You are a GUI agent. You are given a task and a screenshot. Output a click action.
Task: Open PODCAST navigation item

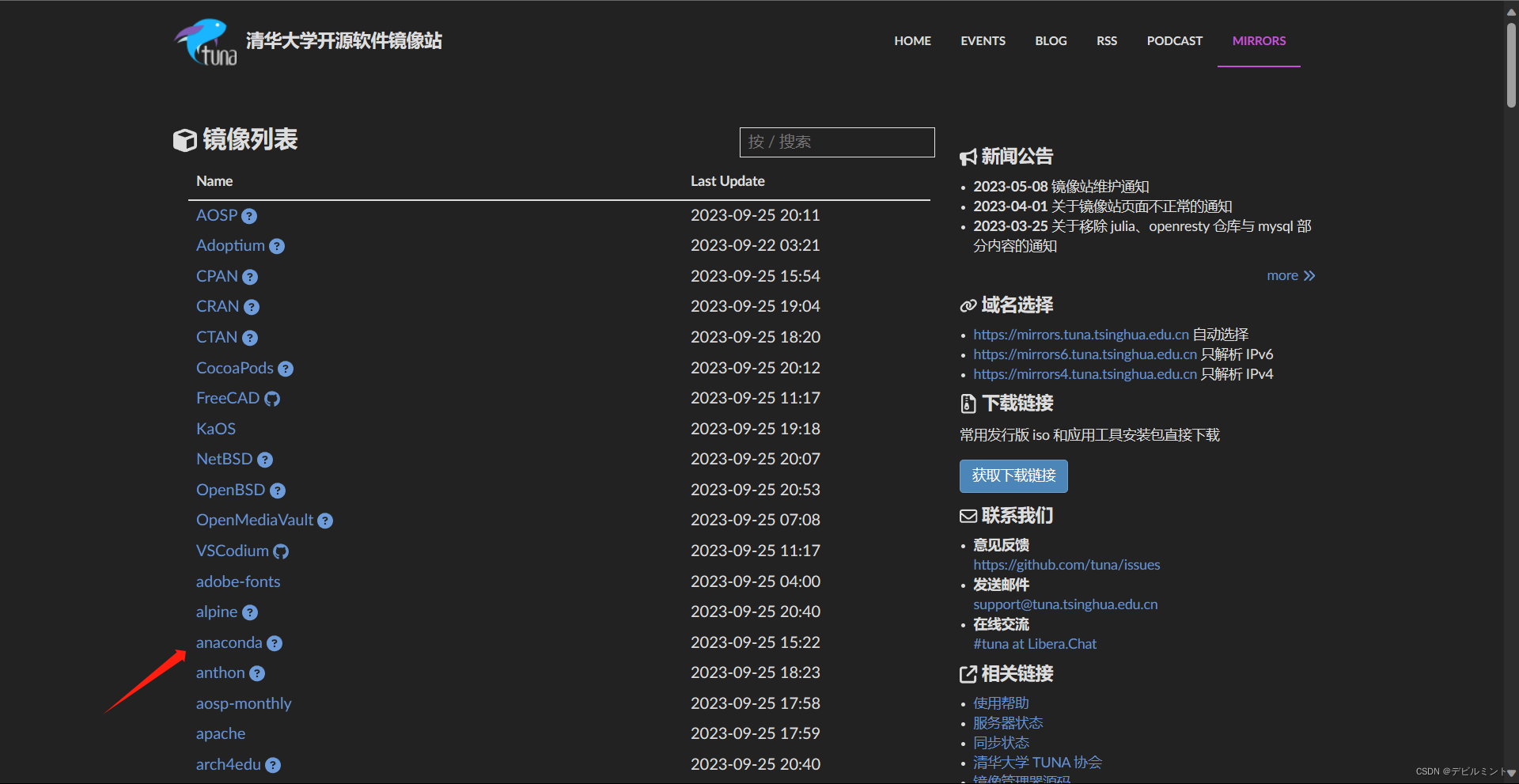[1175, 41]
